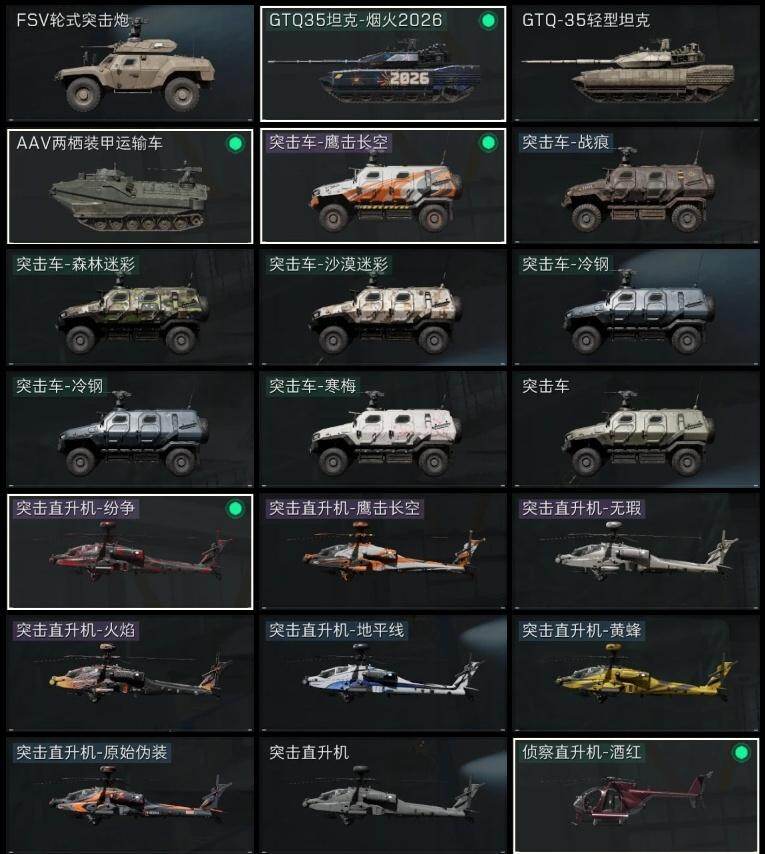Select the 突击直升机-地平线 skin
Image resolution: width=765 pixels, height=854 pixels.
point(383,674)
